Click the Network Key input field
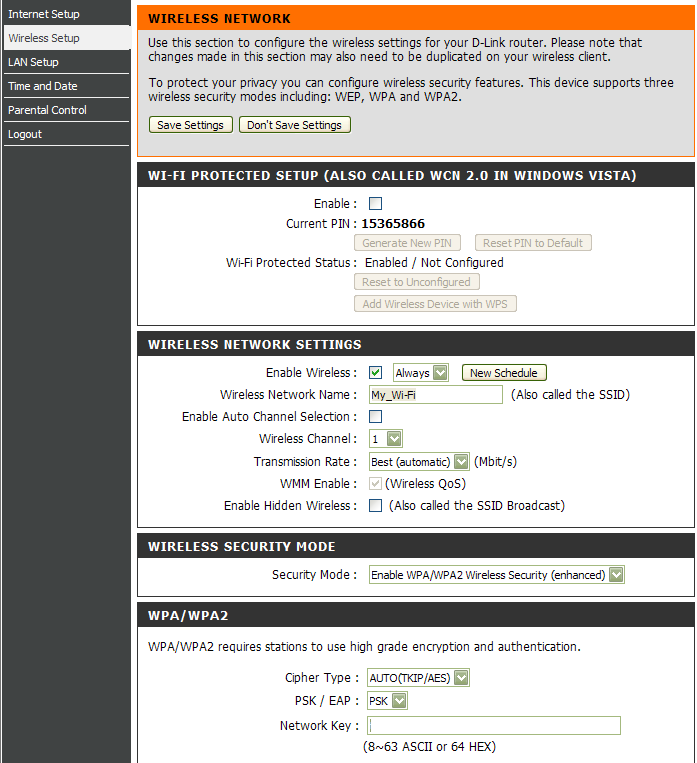This screenshot has width=697, height=763. 494,726
